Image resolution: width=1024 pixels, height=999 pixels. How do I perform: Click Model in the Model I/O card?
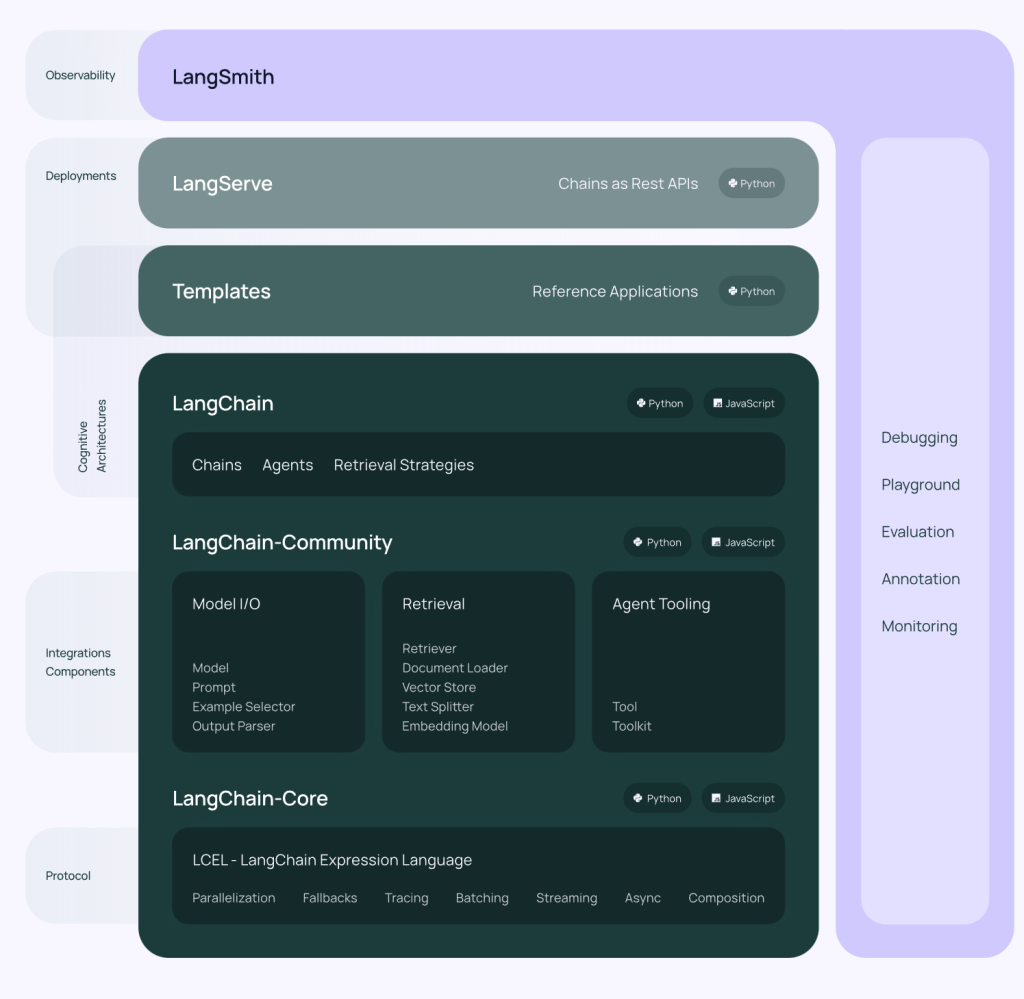click(x=210, y=668)
